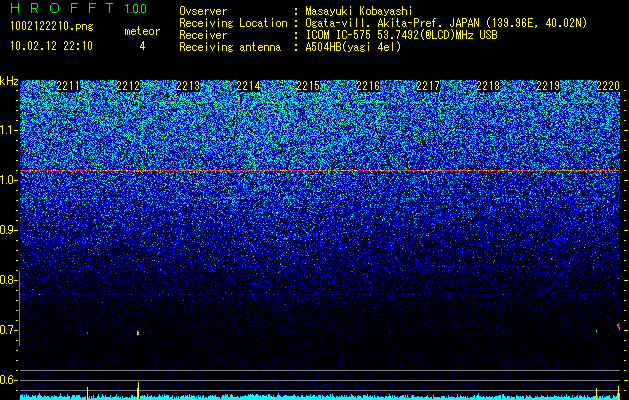Image resolution: width=629 pixels, height=400 pixels.
Task: Click the Ogata-vill. Akita-Pref. JAPAN location text
Action: tap(446, 23)
